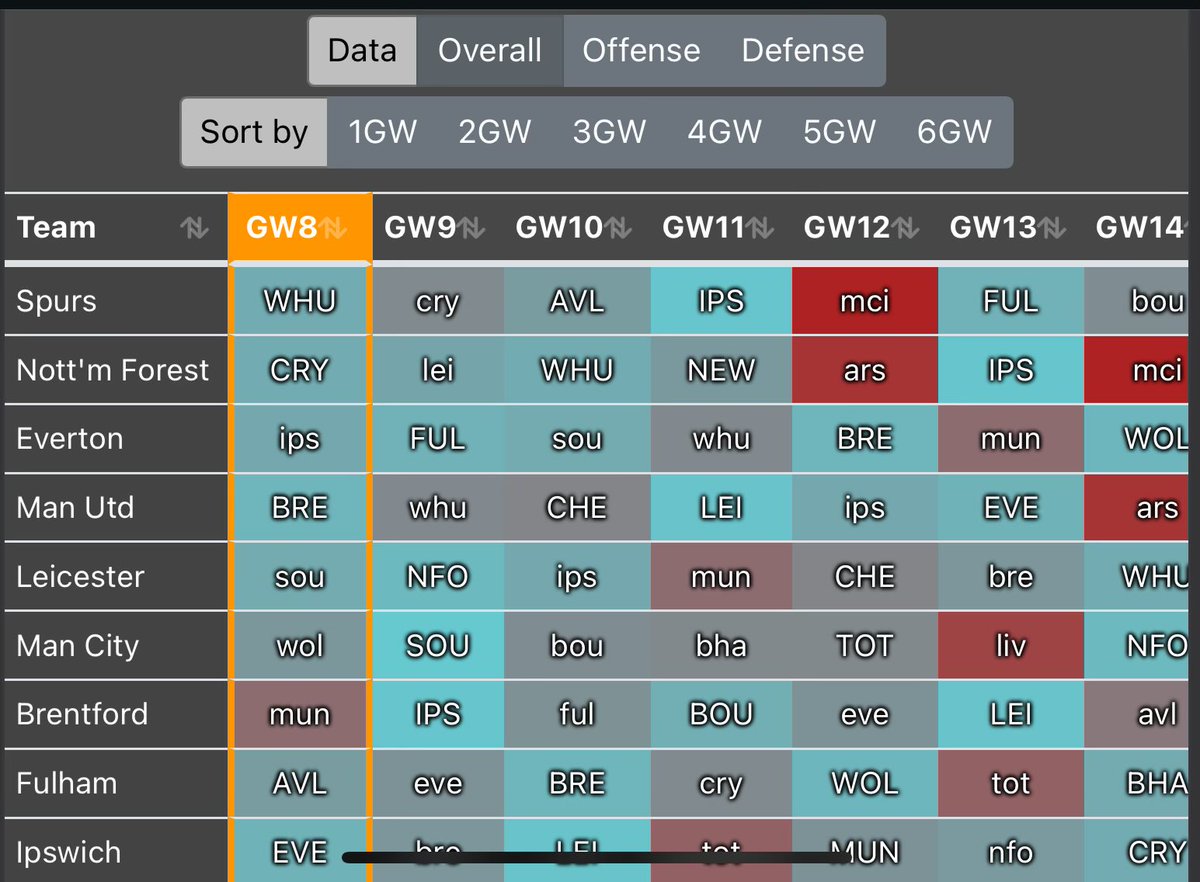Click Ipswich GW13 nfo cell
Viewport: 1200px width, 882px height.
[x=1011, y=852]
